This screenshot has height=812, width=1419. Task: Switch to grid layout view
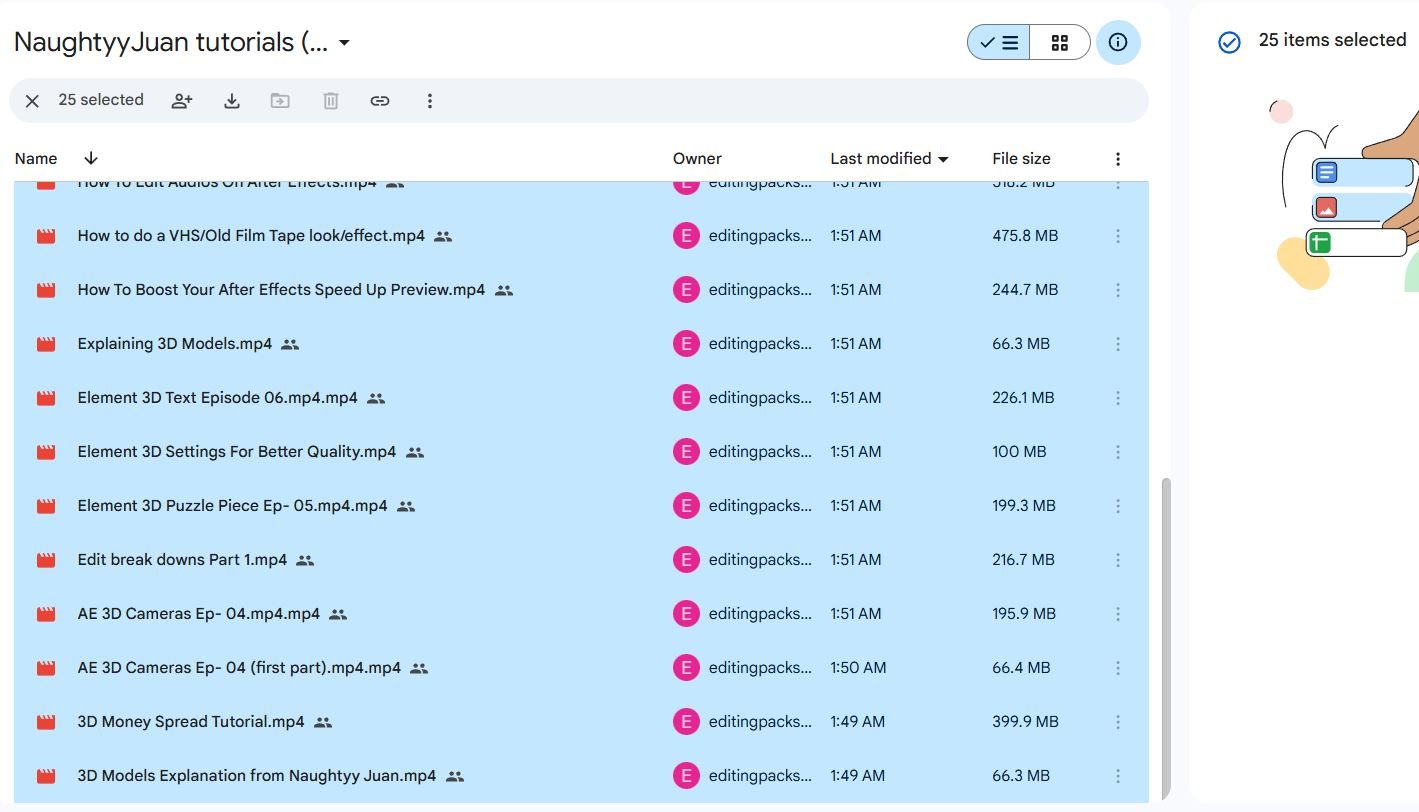point(1060,43)
